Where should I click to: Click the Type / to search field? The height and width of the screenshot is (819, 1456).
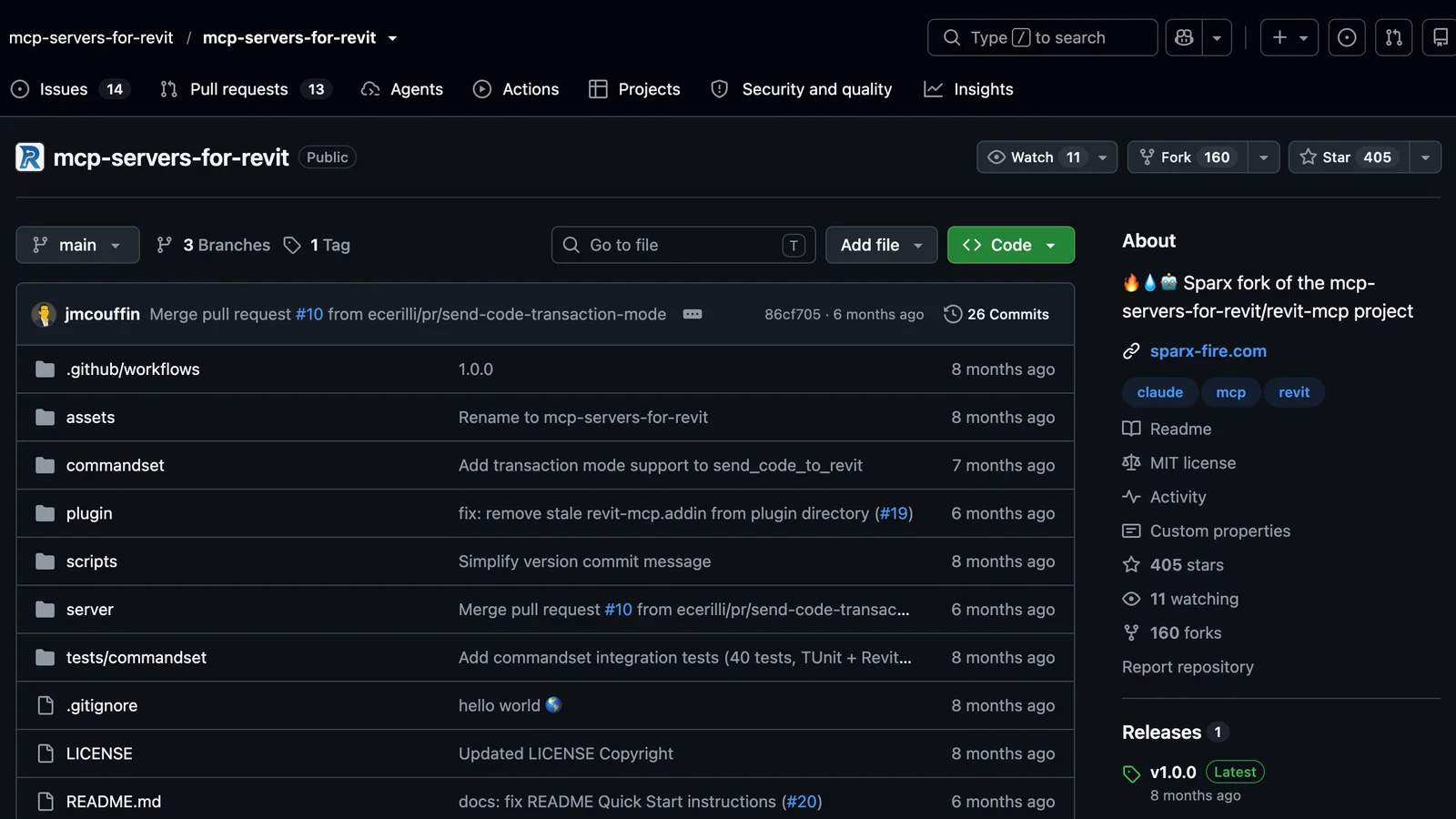1042,37
